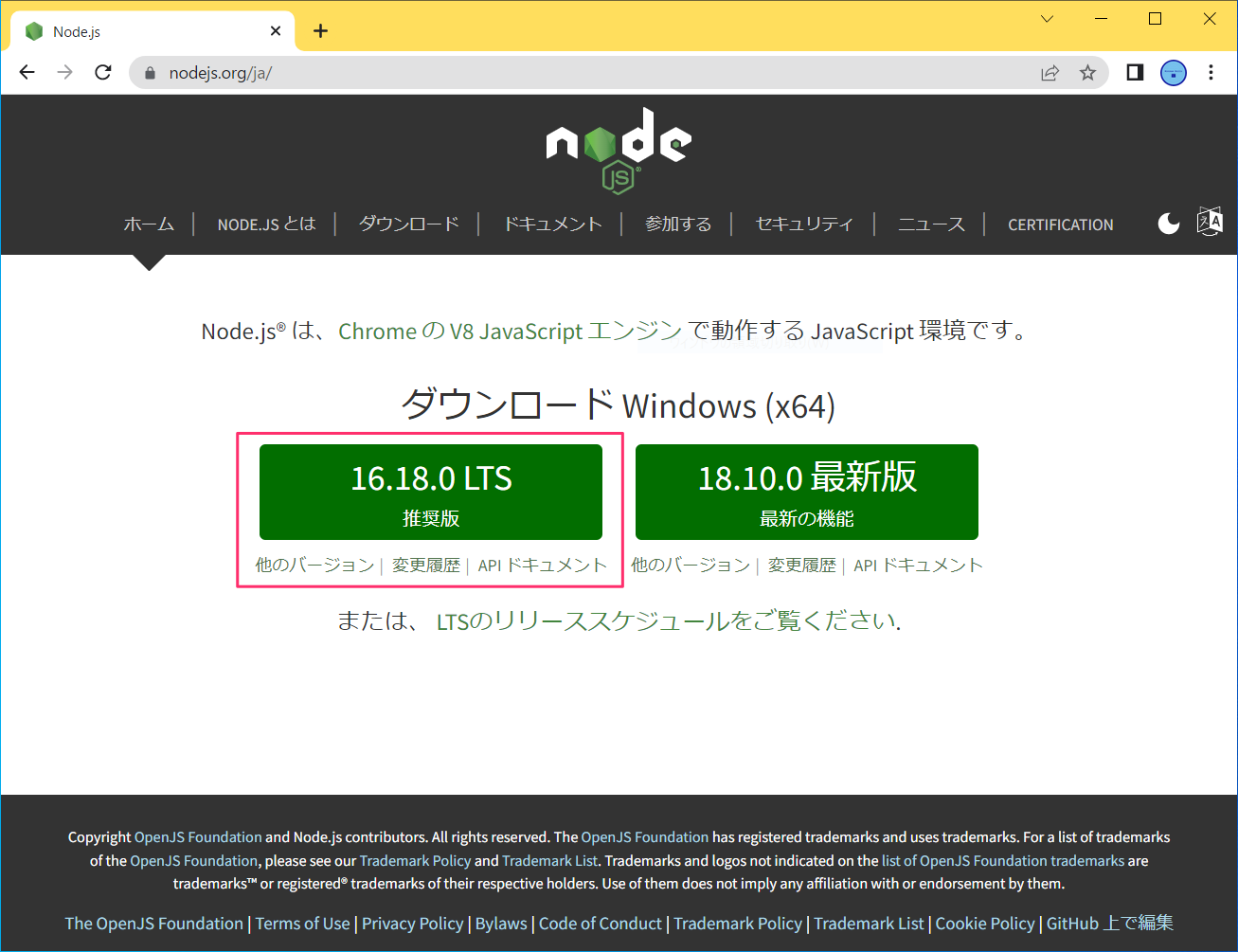Open the Terms of Use link
Image resolution: width=1238 pixels, height=952 pixels.
coord(303,924)
